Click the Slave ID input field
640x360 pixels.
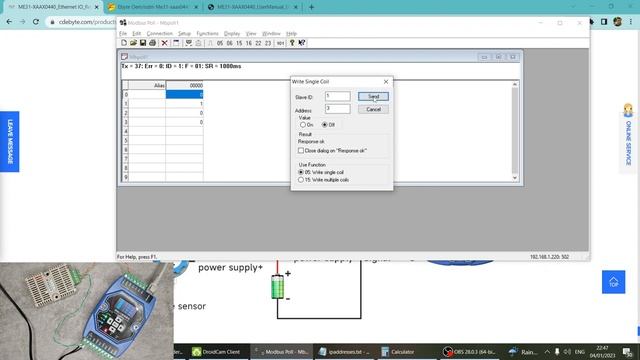pyautogui.click(x=338, y=96)
